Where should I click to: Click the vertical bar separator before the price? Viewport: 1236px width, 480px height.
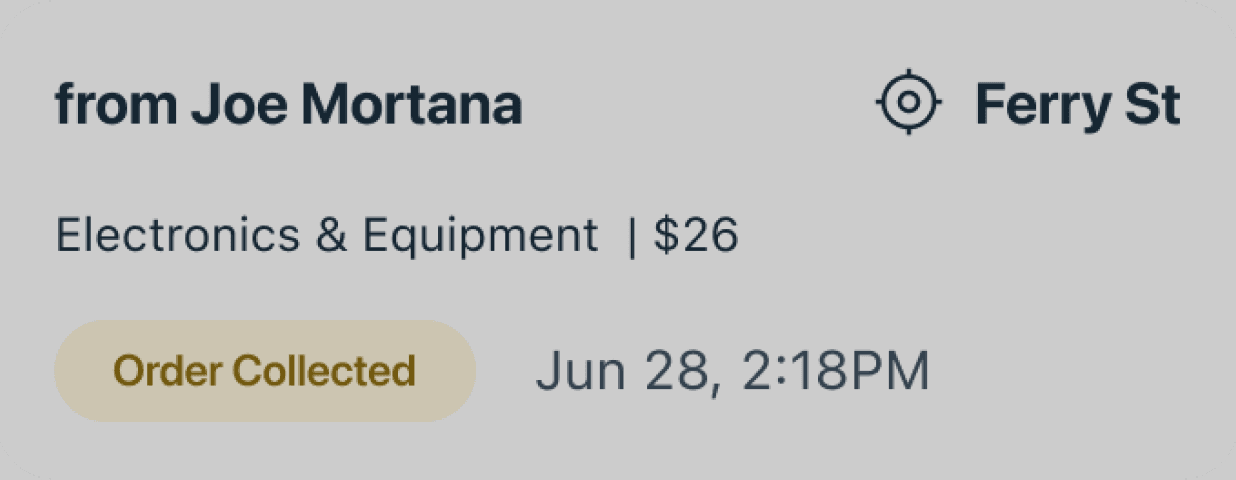coord(631,237)
